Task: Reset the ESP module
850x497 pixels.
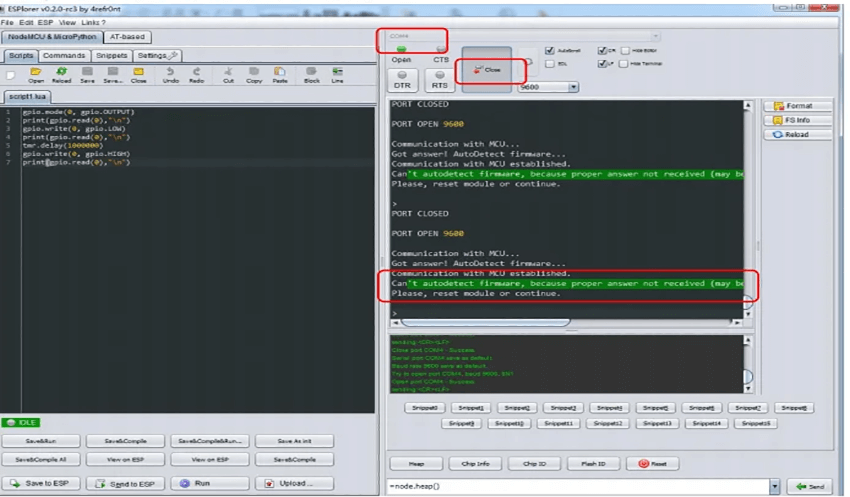Action: 653,463
